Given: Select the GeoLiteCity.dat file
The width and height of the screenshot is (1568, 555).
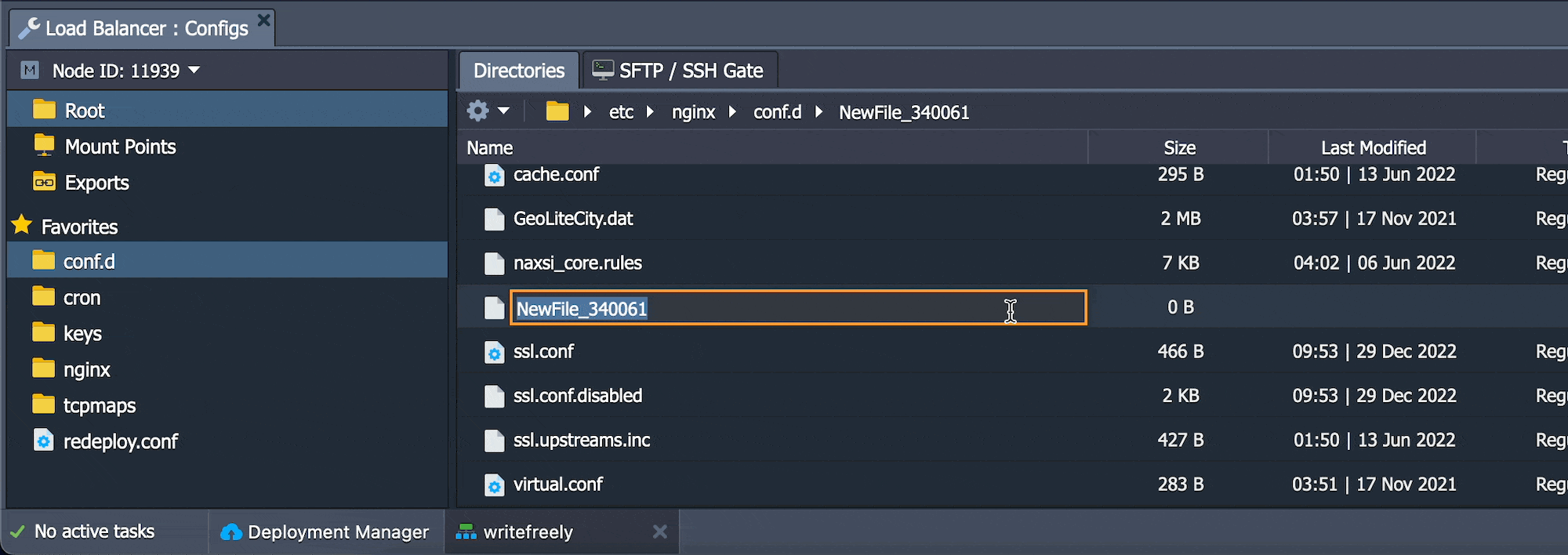Looking at the screenshot, I should point(573,219).
